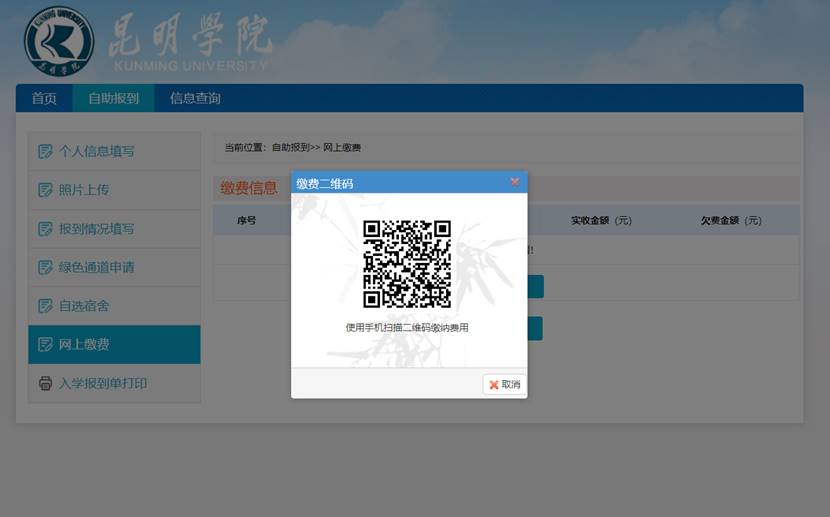The width and height of the screenshot is (830, 517).
Task: Go to the 首页 tab
Action: coord(44,98)
